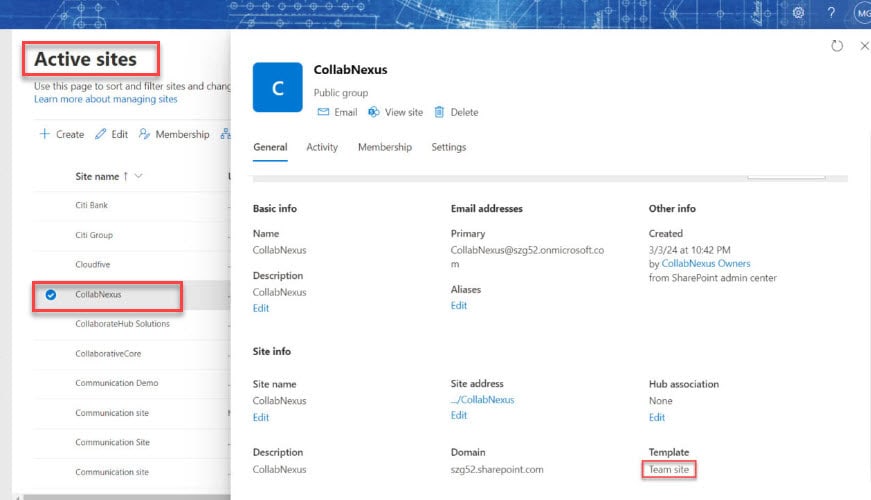Switch to the Settings tab
Screen dimensions: 871x500
(449, 147)
